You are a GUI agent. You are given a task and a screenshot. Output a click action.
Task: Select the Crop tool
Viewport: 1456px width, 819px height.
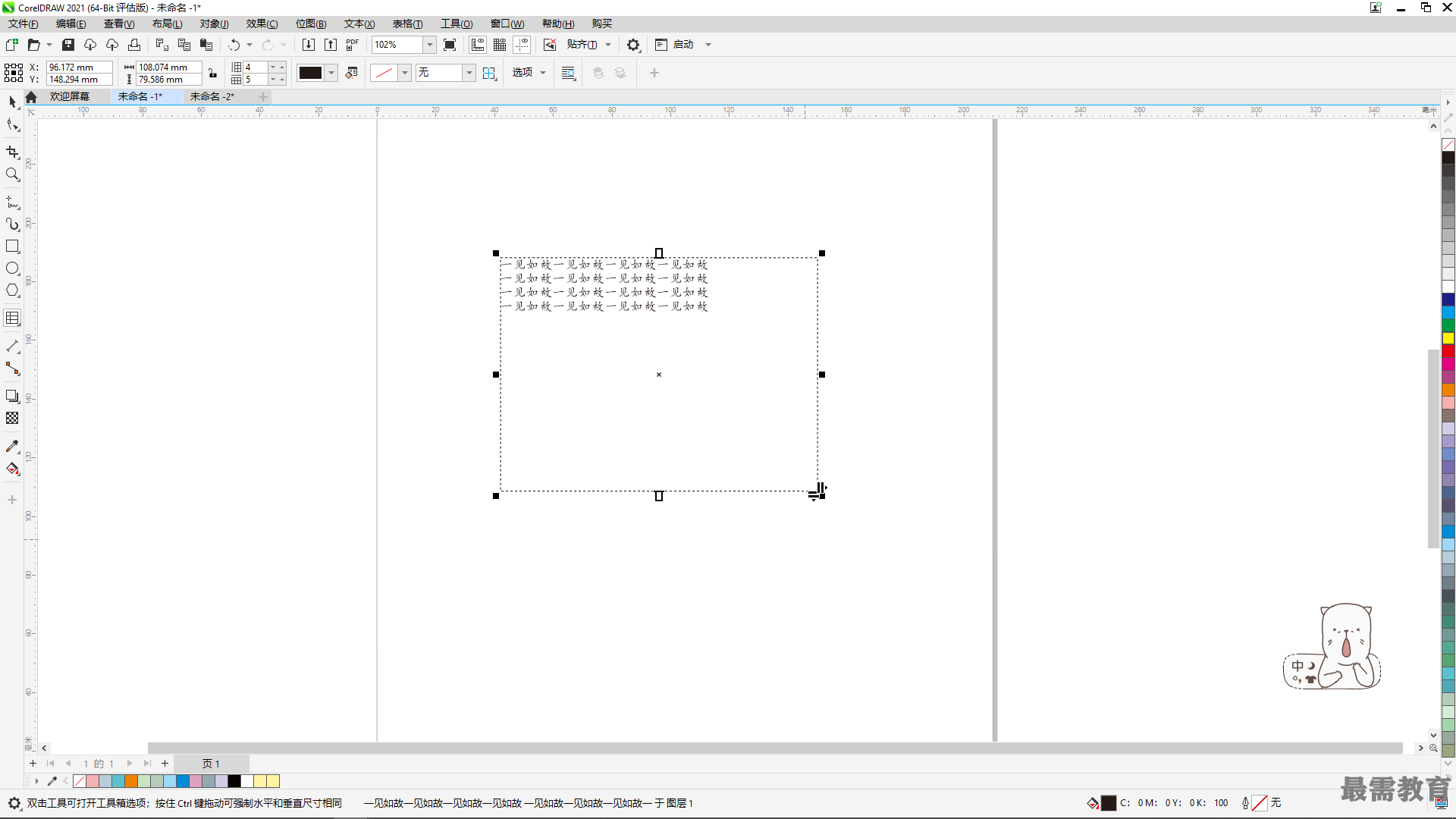[12, 152]
